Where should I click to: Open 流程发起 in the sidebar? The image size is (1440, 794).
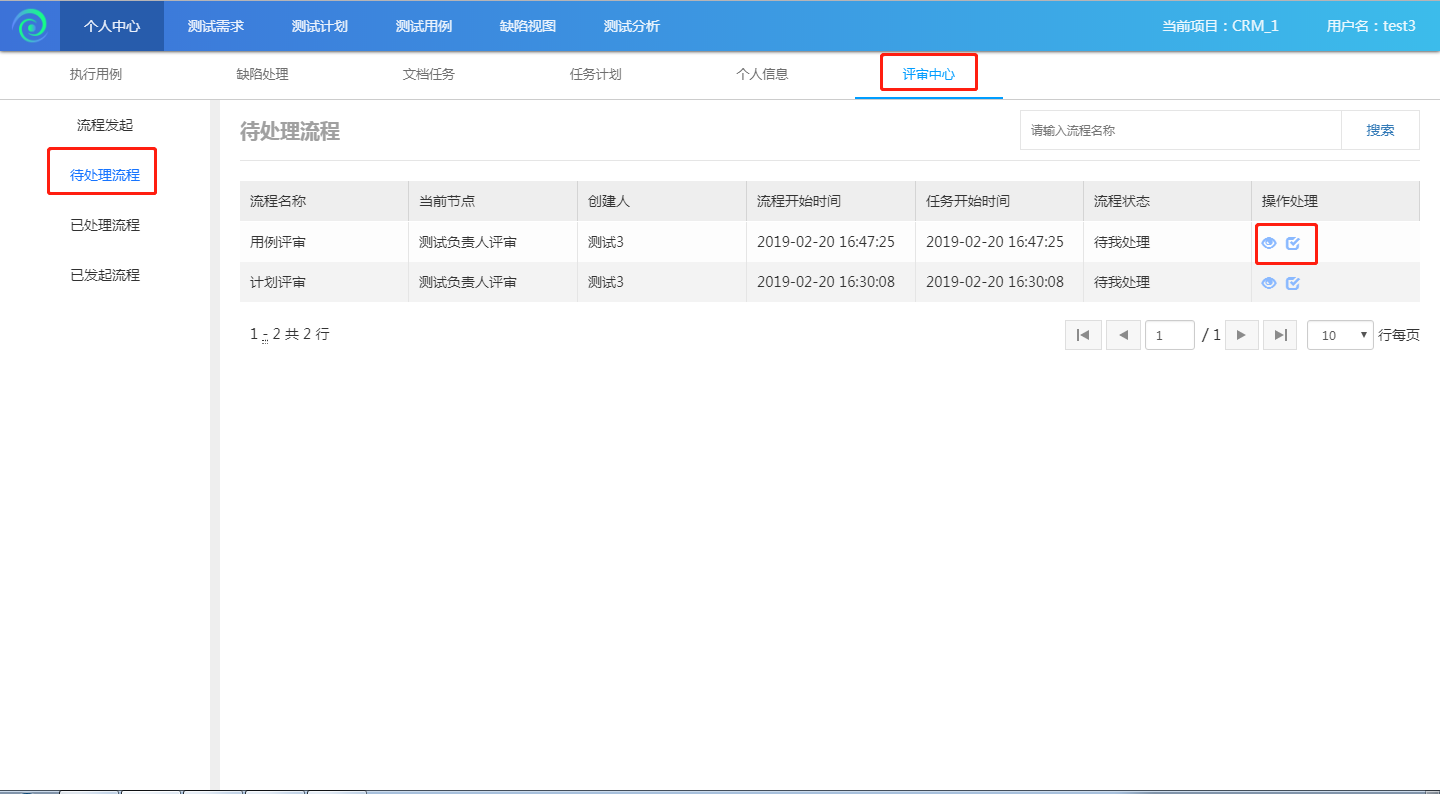point(105,125)
